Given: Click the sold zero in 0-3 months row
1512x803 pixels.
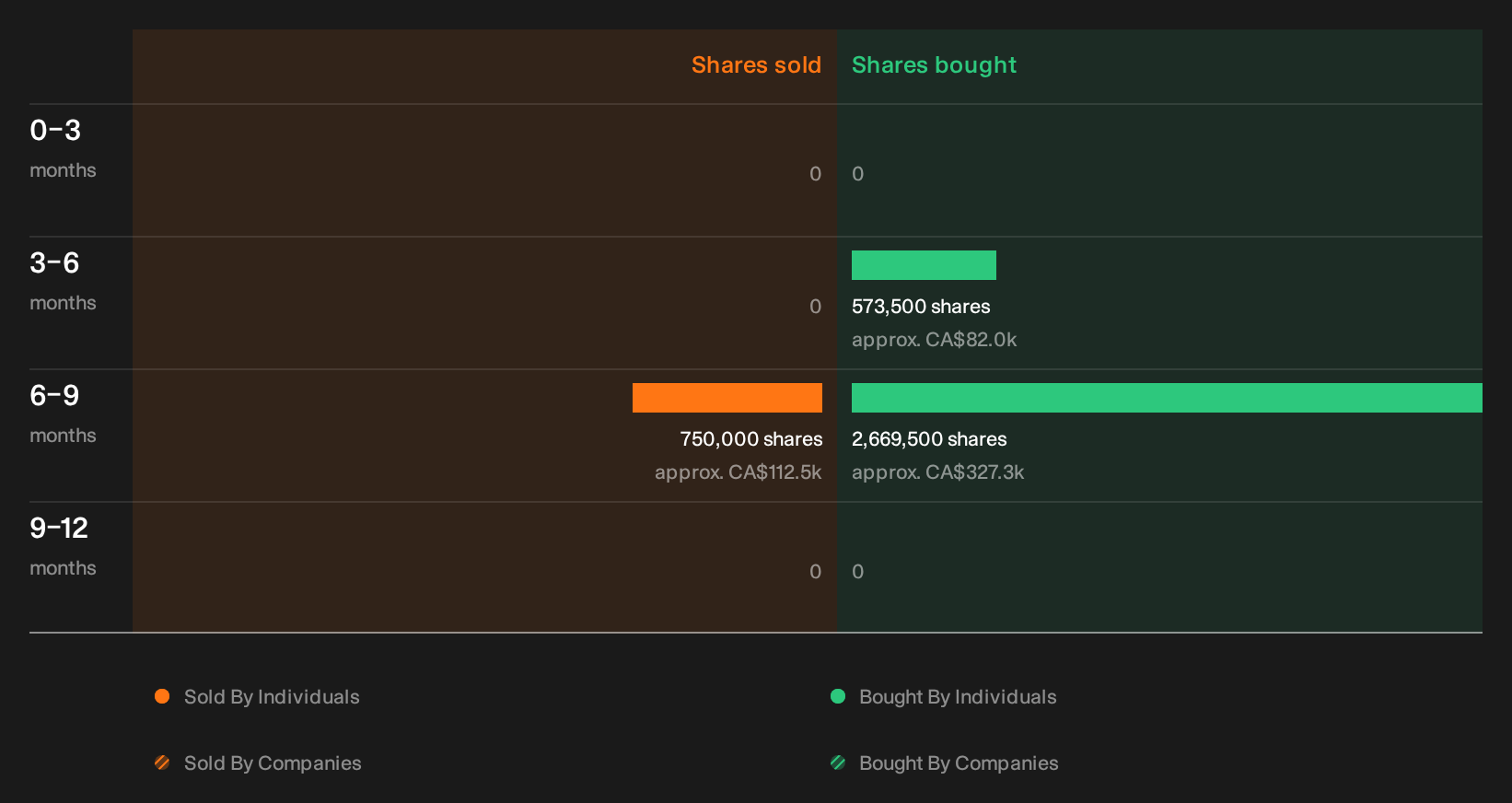Looking at the screenshot, I should click(815, 174).
